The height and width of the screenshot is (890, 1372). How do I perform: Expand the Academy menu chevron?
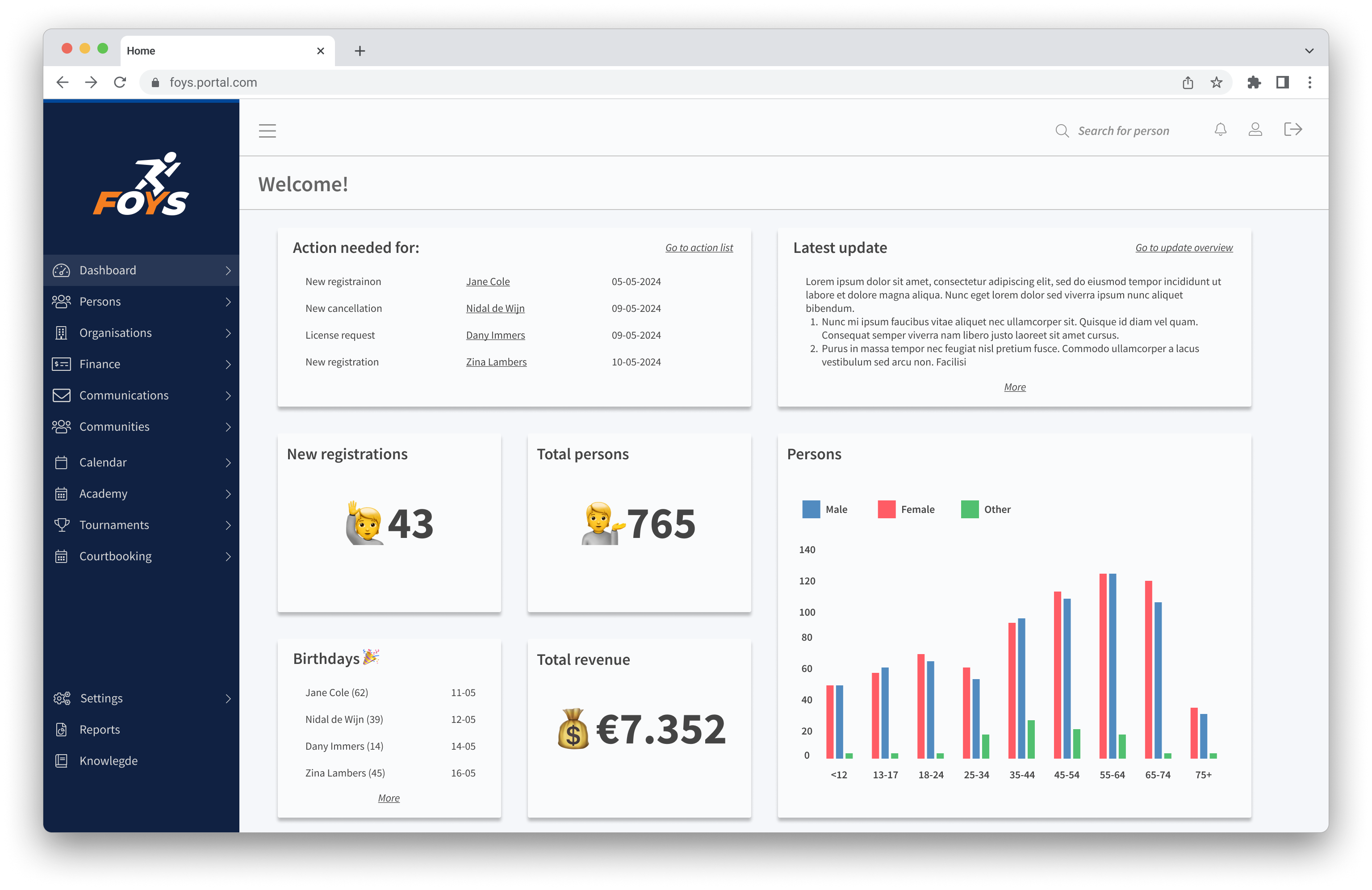coord(227,493)
